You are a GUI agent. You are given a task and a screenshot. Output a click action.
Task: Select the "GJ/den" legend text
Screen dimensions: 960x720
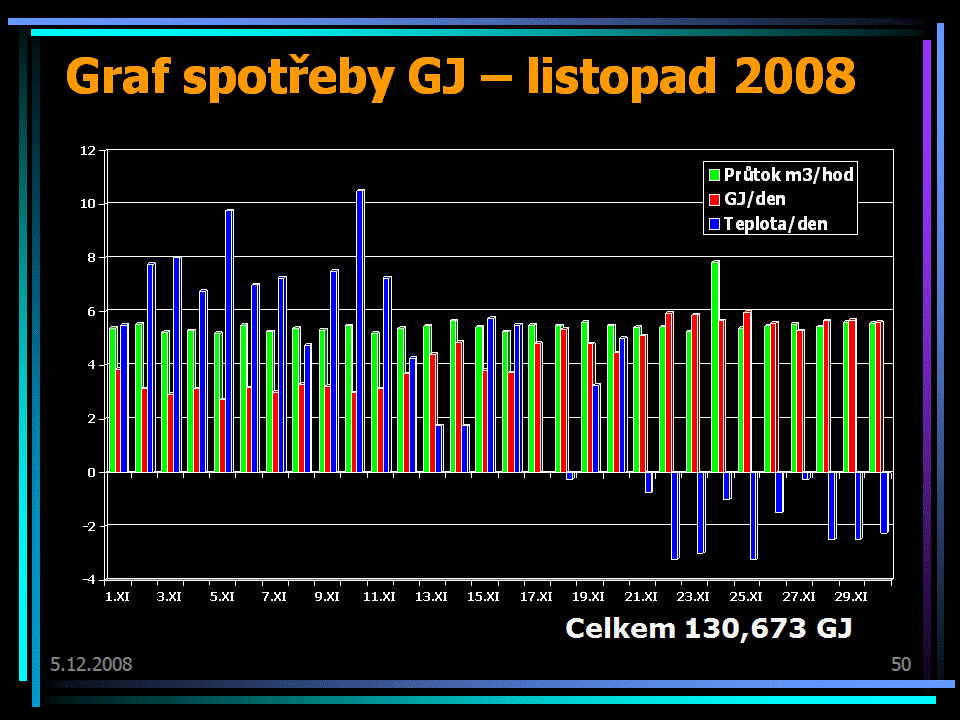(x=755, y=199)
